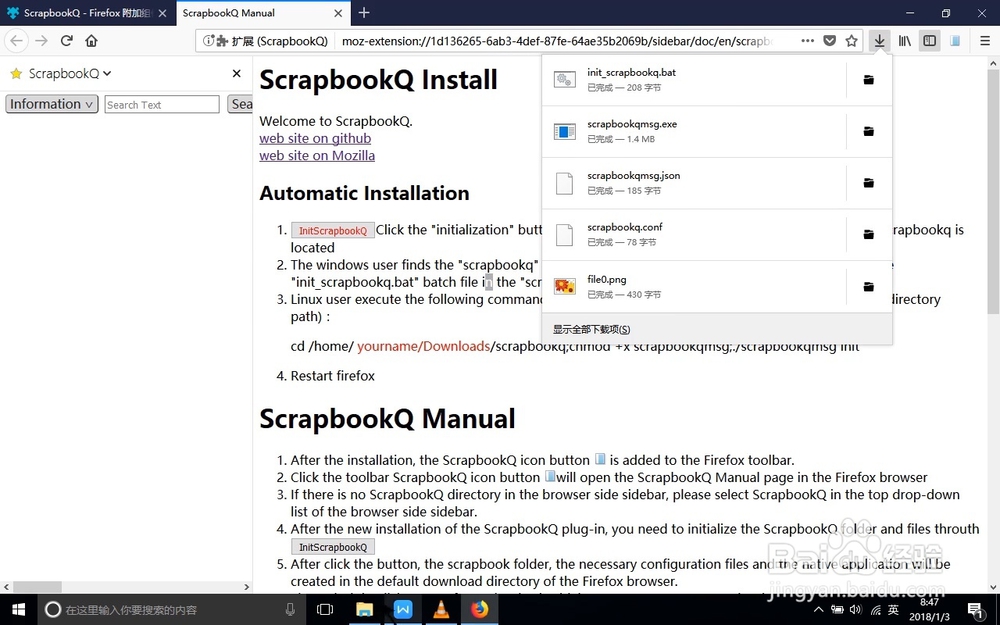The width and height of the screenshot is (1000, 625).
Task: Open the taskbar clock showing 8:47
Action: (x=929, y=610)
